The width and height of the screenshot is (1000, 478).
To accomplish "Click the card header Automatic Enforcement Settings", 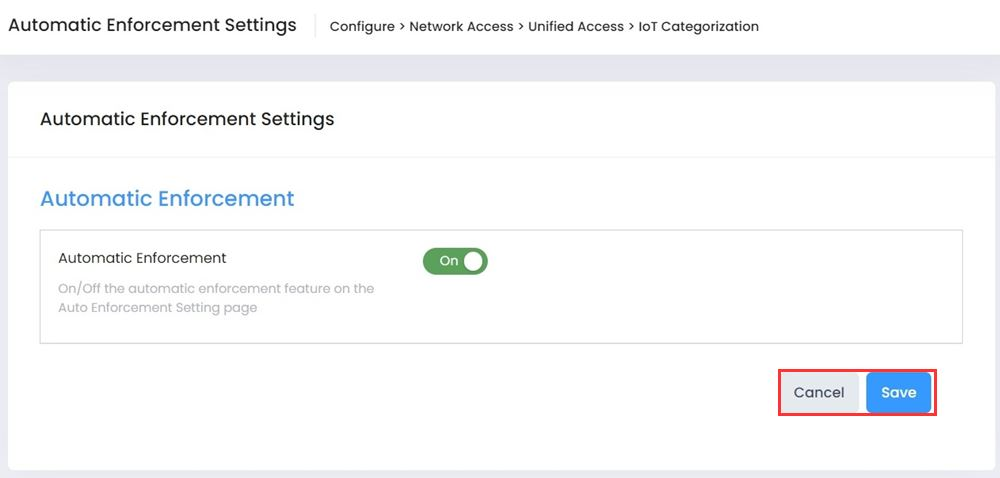I will coord(187,119).
